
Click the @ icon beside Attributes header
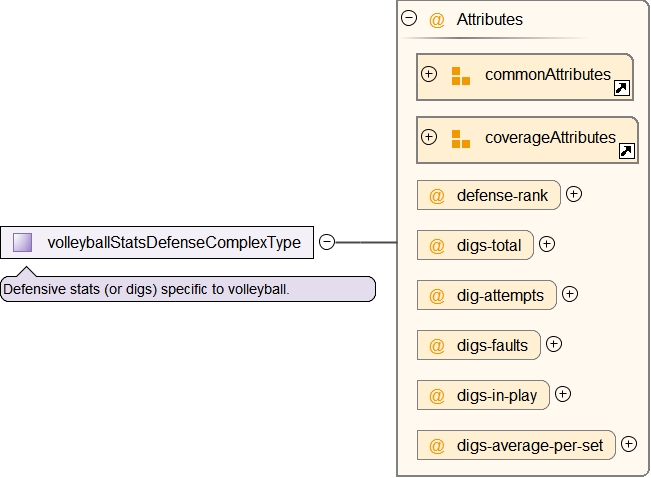click(x=436, y=19)
